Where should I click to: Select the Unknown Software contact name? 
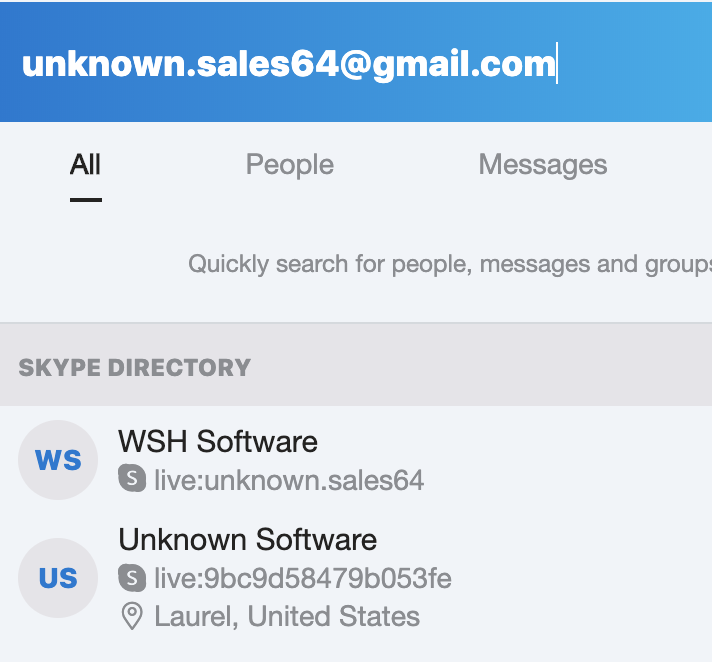coord(248,540)
